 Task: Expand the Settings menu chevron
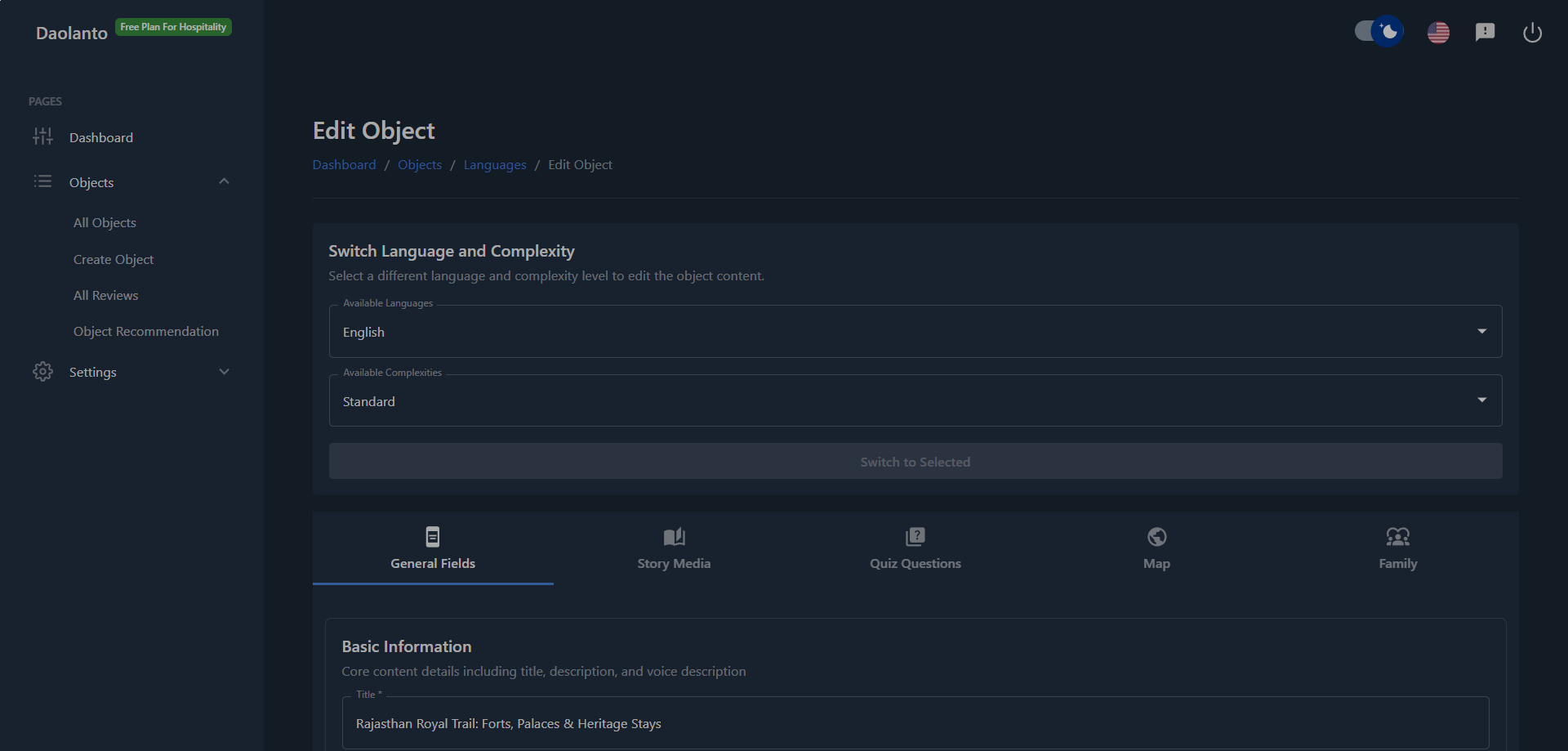coord(224,372)
